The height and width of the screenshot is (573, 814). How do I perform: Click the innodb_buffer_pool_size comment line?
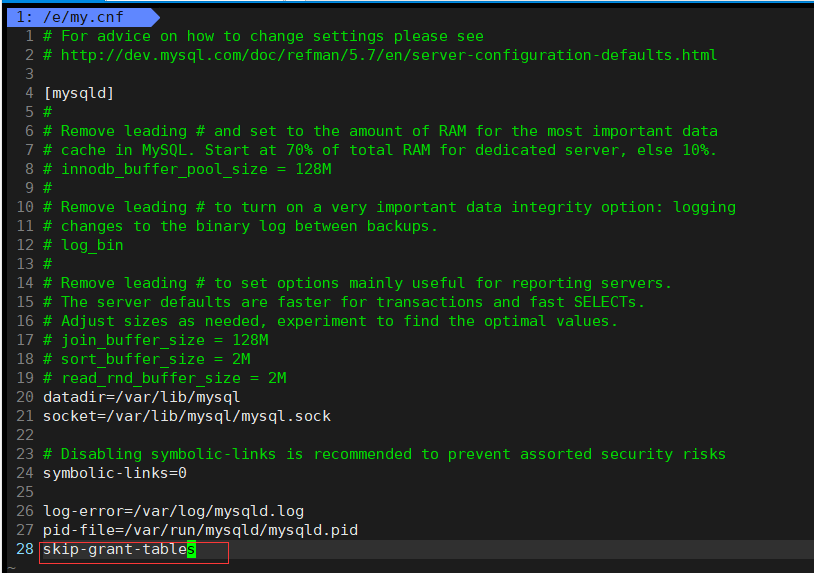[187, 169]
